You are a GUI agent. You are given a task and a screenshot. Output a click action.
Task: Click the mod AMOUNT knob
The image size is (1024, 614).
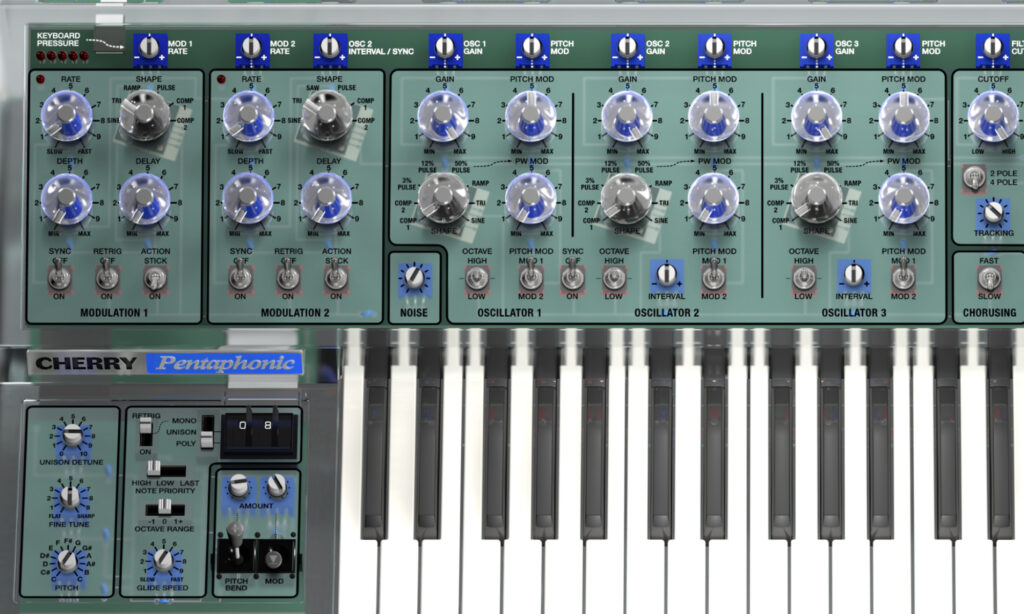tap(276, 485)
